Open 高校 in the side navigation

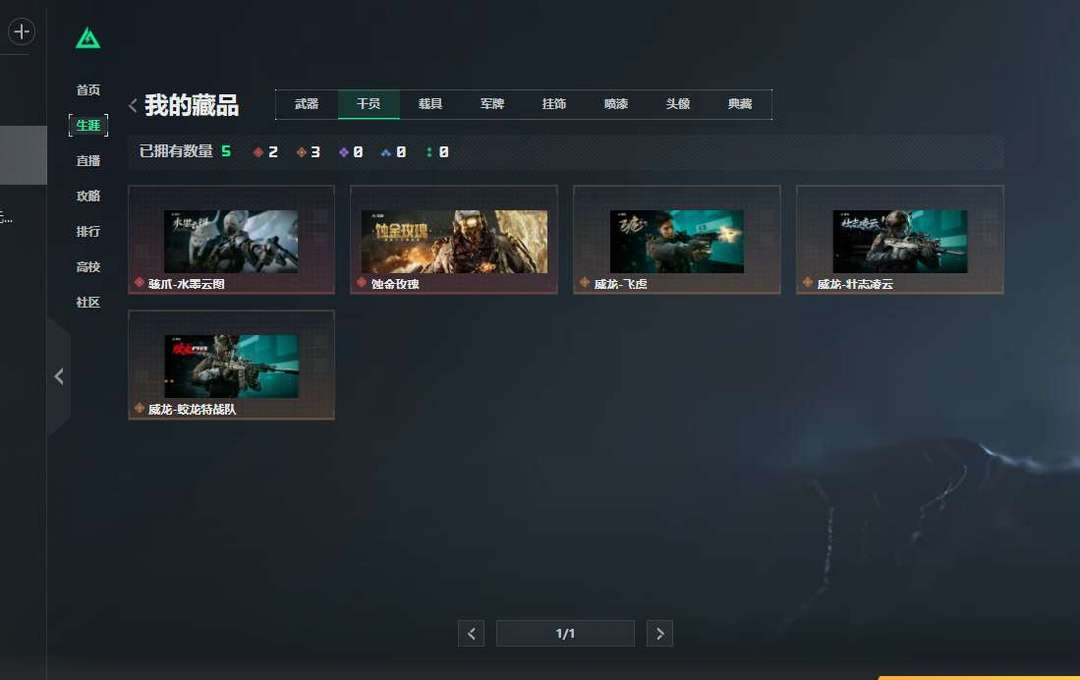pyautogui.click(x=88, y=267)
